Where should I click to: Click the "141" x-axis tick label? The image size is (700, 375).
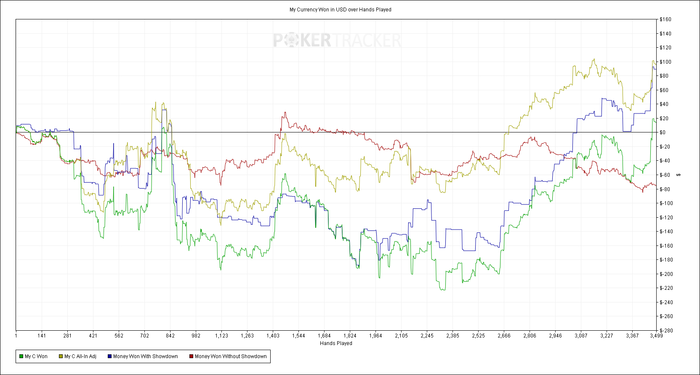42,335
